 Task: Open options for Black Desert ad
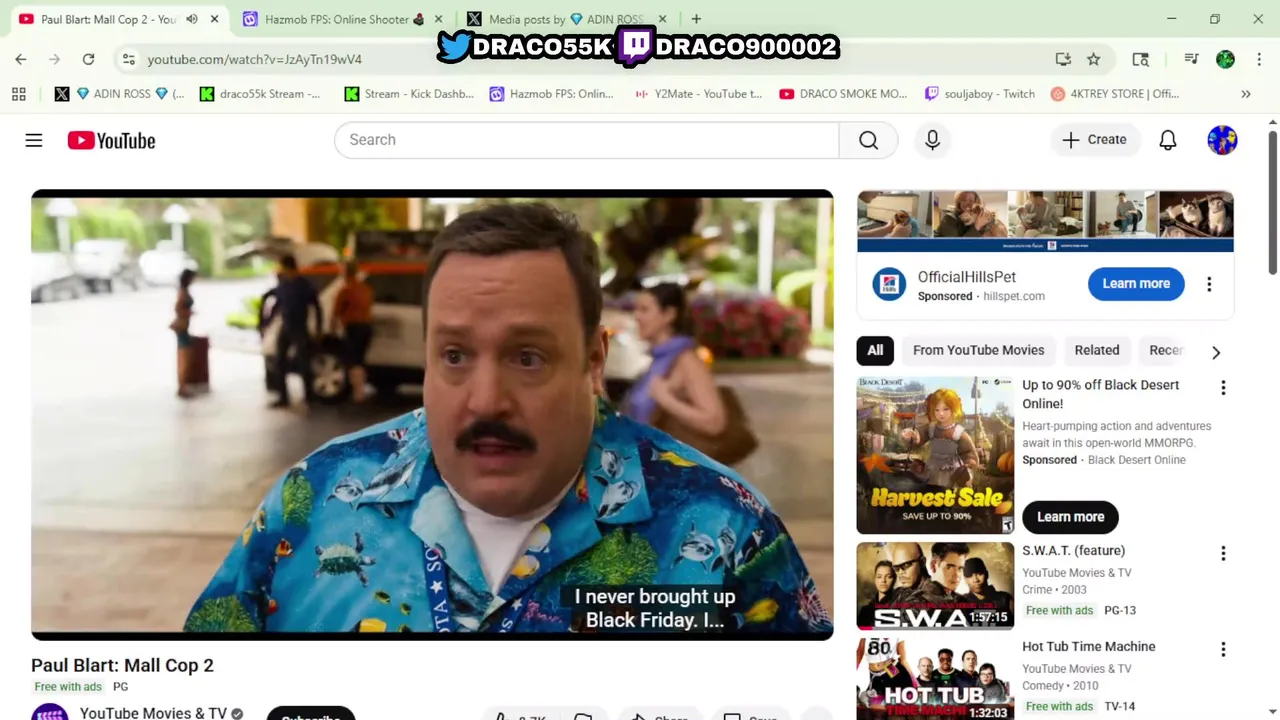1222,388
